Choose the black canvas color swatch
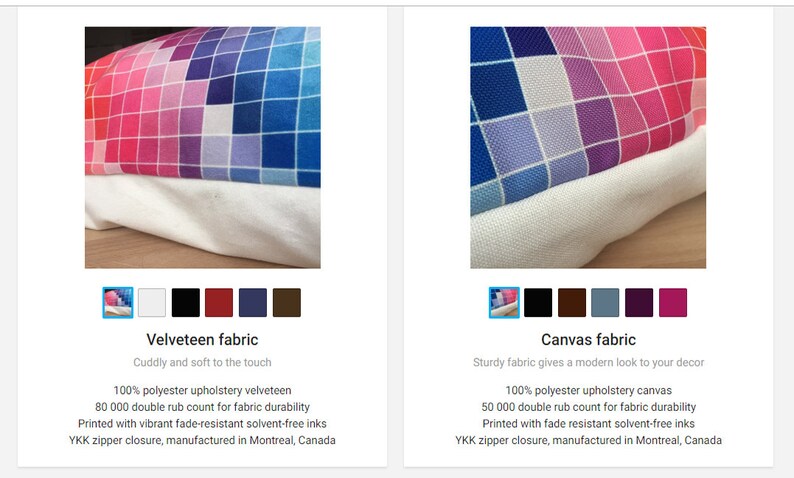Image resolution: width=794 pixels, height=478 pixels. pyautogui.click(x=538, y=303)
